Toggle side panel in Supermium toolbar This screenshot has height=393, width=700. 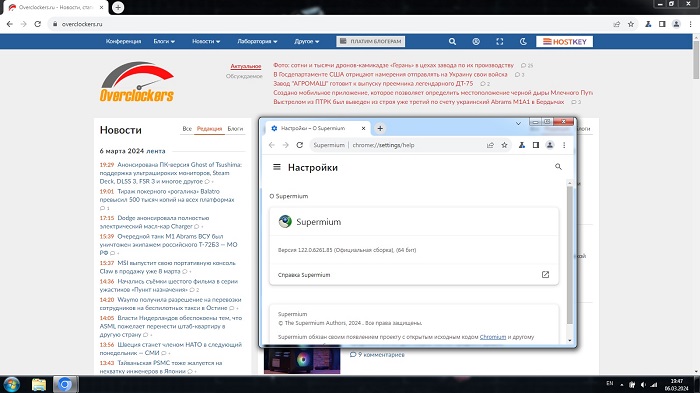(x=536, y=145)
